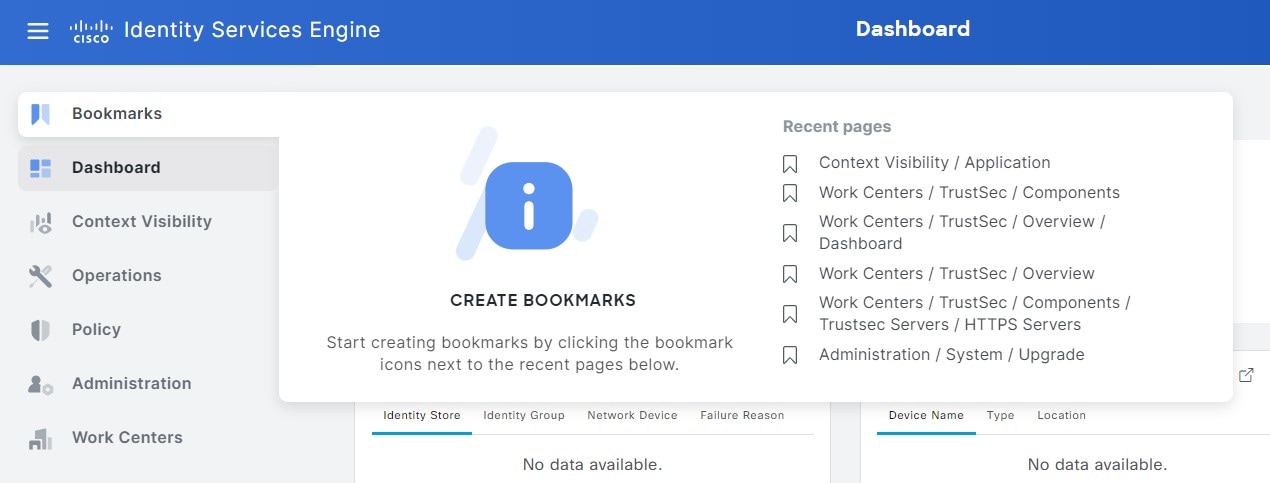Switch to the Failure Reason tab
1270x483 pixels.
tap(742, 415)
